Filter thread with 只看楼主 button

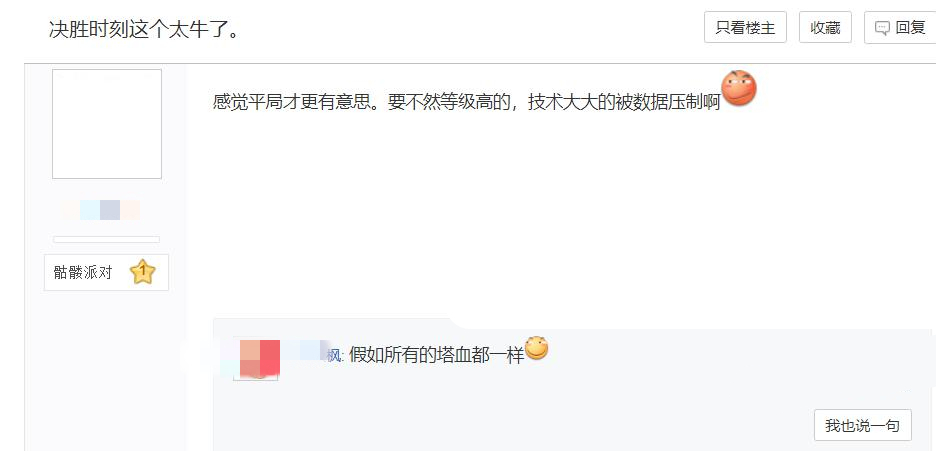(x=746, y=27)
